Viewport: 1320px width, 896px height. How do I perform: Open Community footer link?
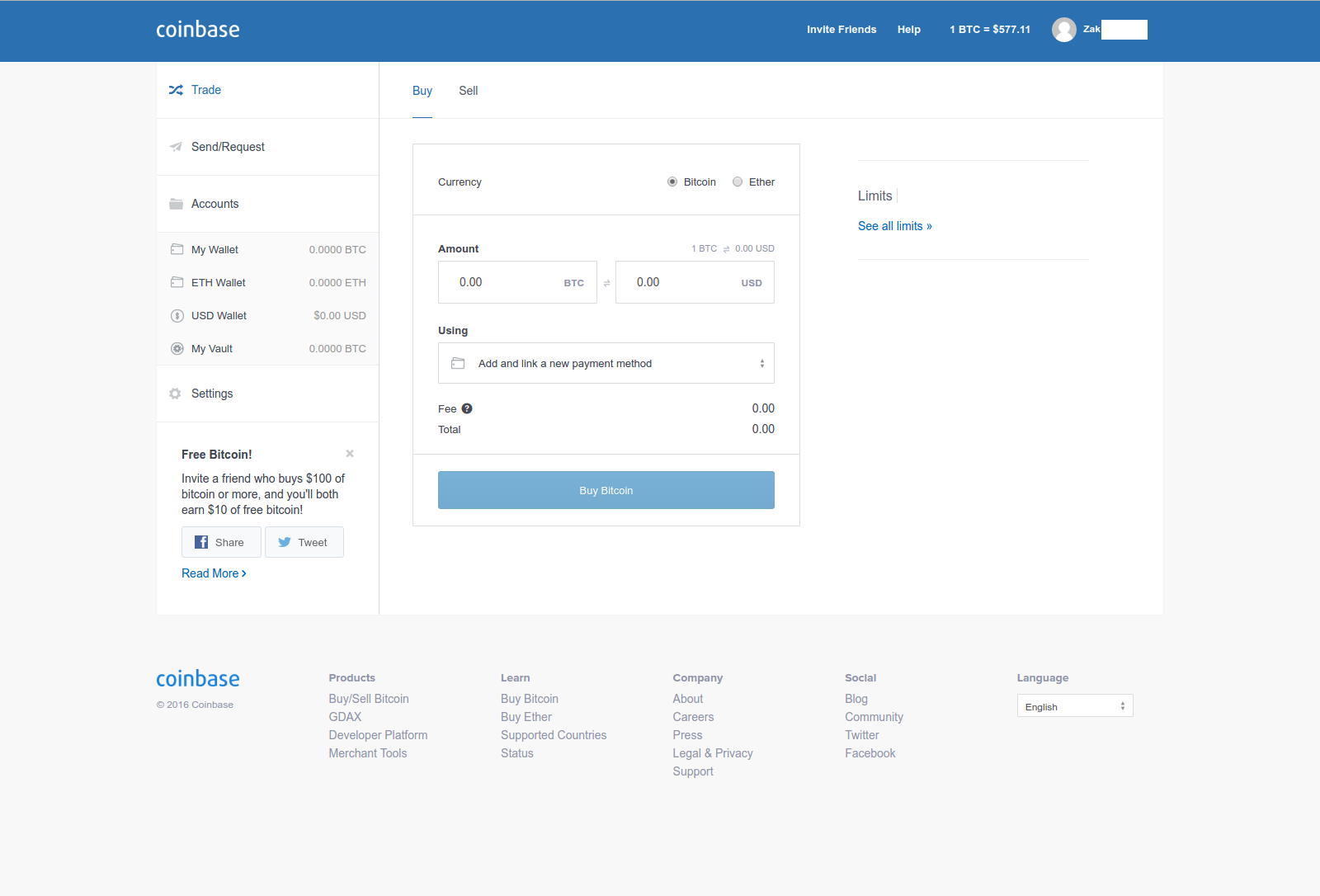click(x=874, y=717)
